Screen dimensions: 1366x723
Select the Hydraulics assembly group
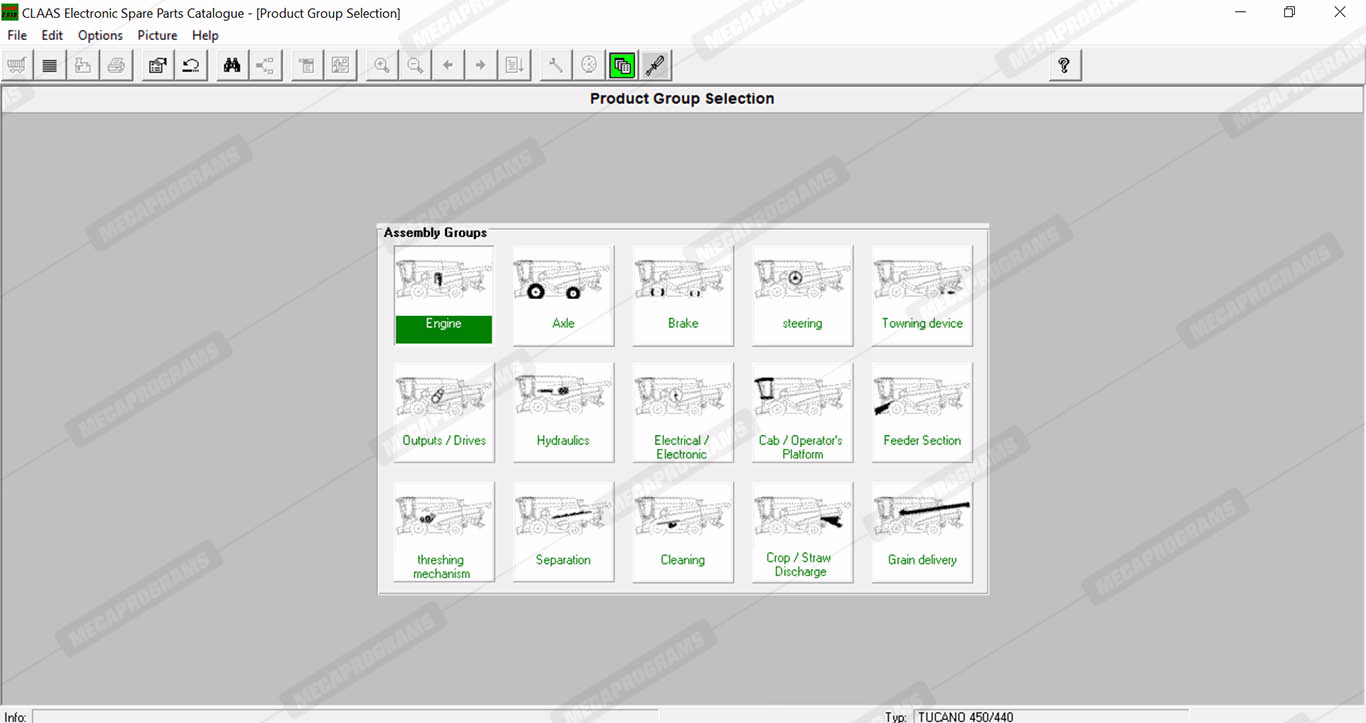[x=563, y=412]
